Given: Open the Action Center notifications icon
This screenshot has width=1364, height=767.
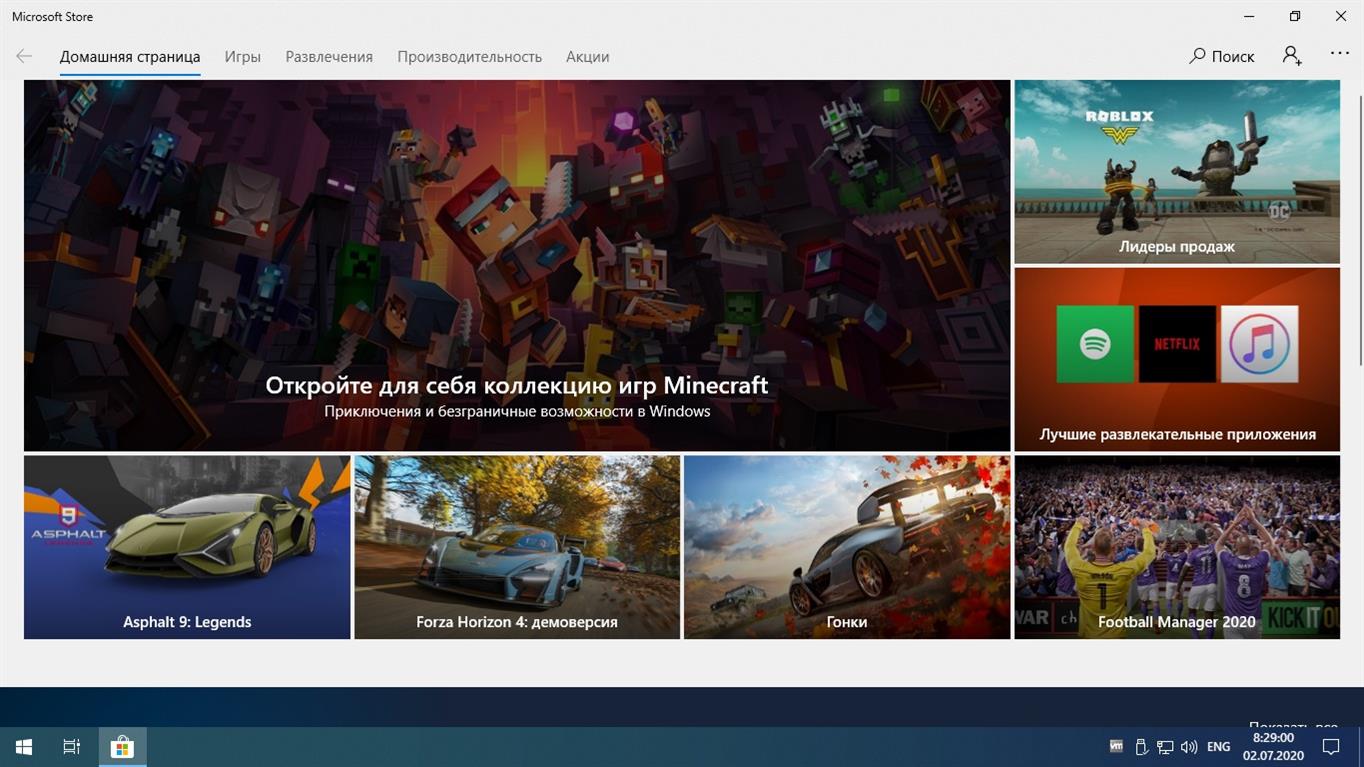Looking at the screenshot, I should point(1331,747).
